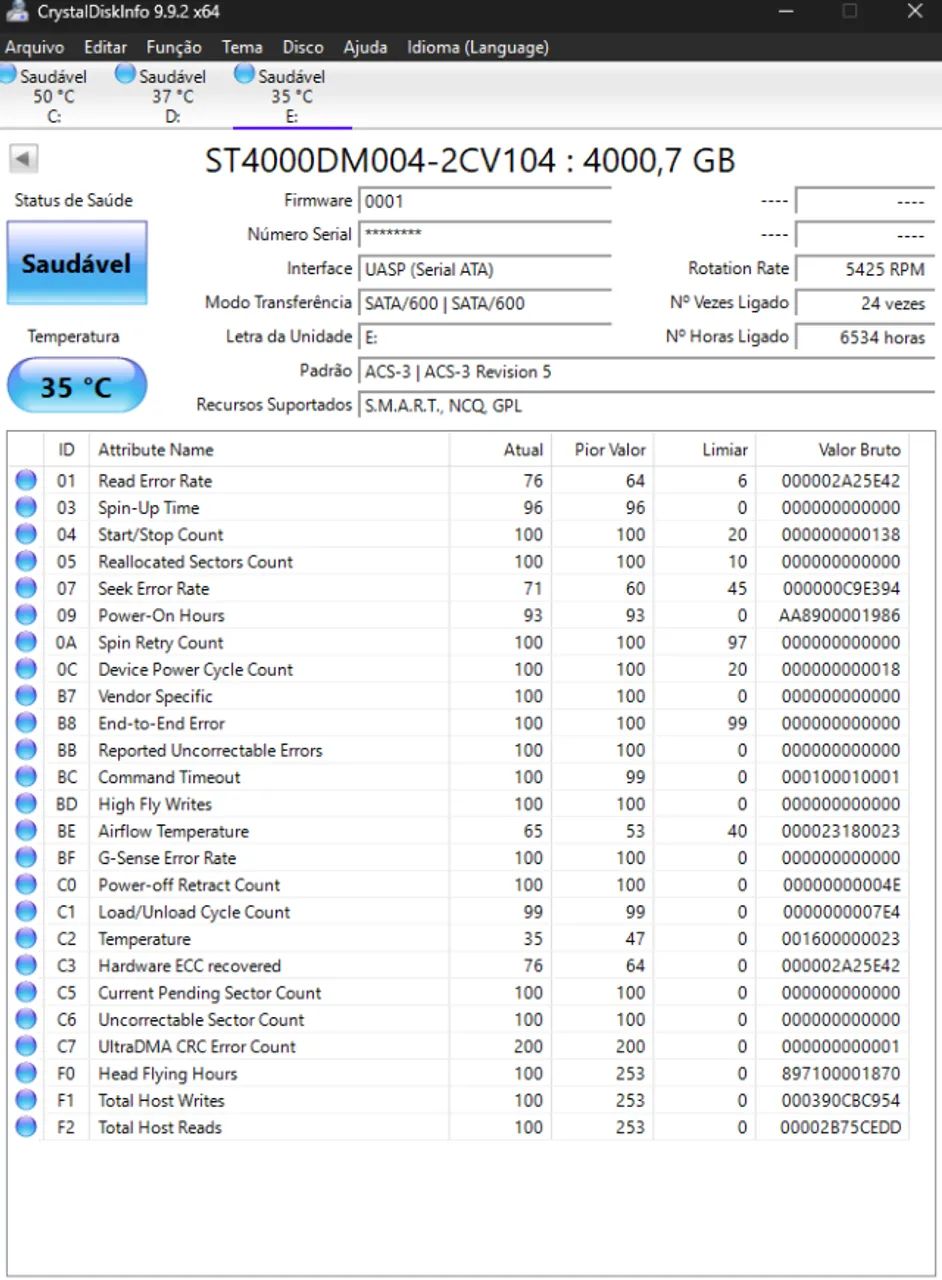This screenshot has width=942, height=1280.
Task: Click raw value AA8900001986 of Power-On Hours
Action: 840,615
